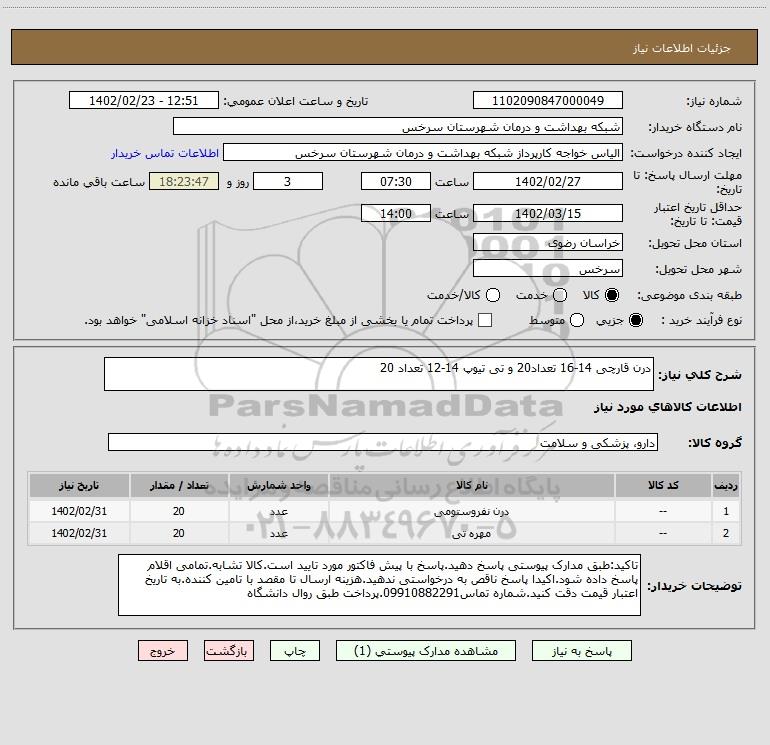Viewport: 770px width, 745px height.
Task: Click the general description field درن قارچی
Action: [379, 374]
